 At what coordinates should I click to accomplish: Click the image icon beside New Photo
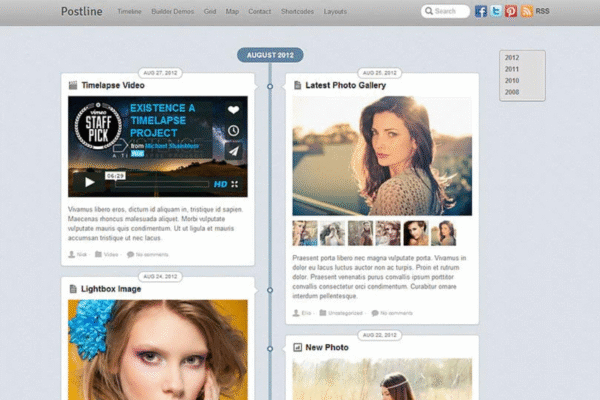coord(297,347)
